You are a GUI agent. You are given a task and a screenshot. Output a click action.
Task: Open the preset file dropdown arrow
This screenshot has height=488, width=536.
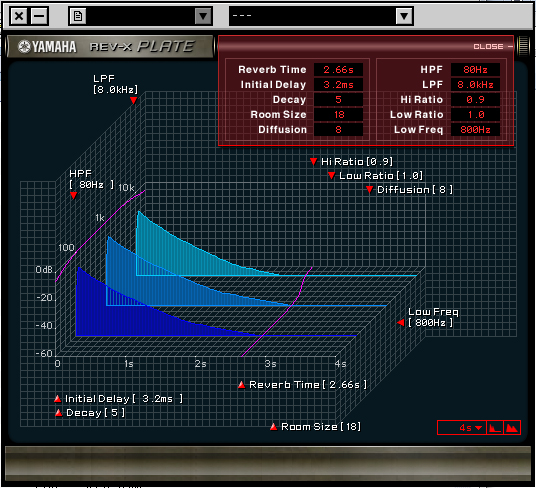tap(203, 16)
